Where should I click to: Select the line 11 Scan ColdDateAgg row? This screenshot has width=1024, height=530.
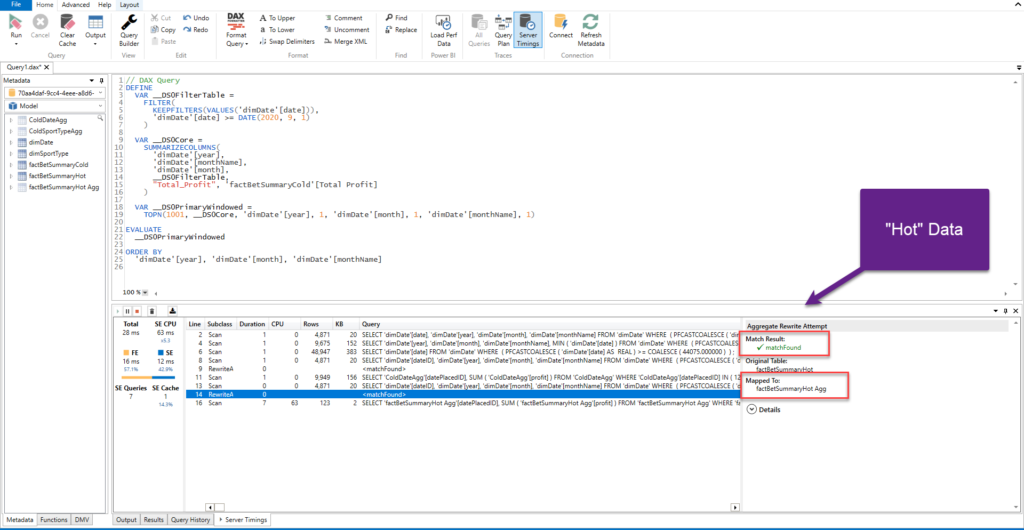[x=462, y=376]
